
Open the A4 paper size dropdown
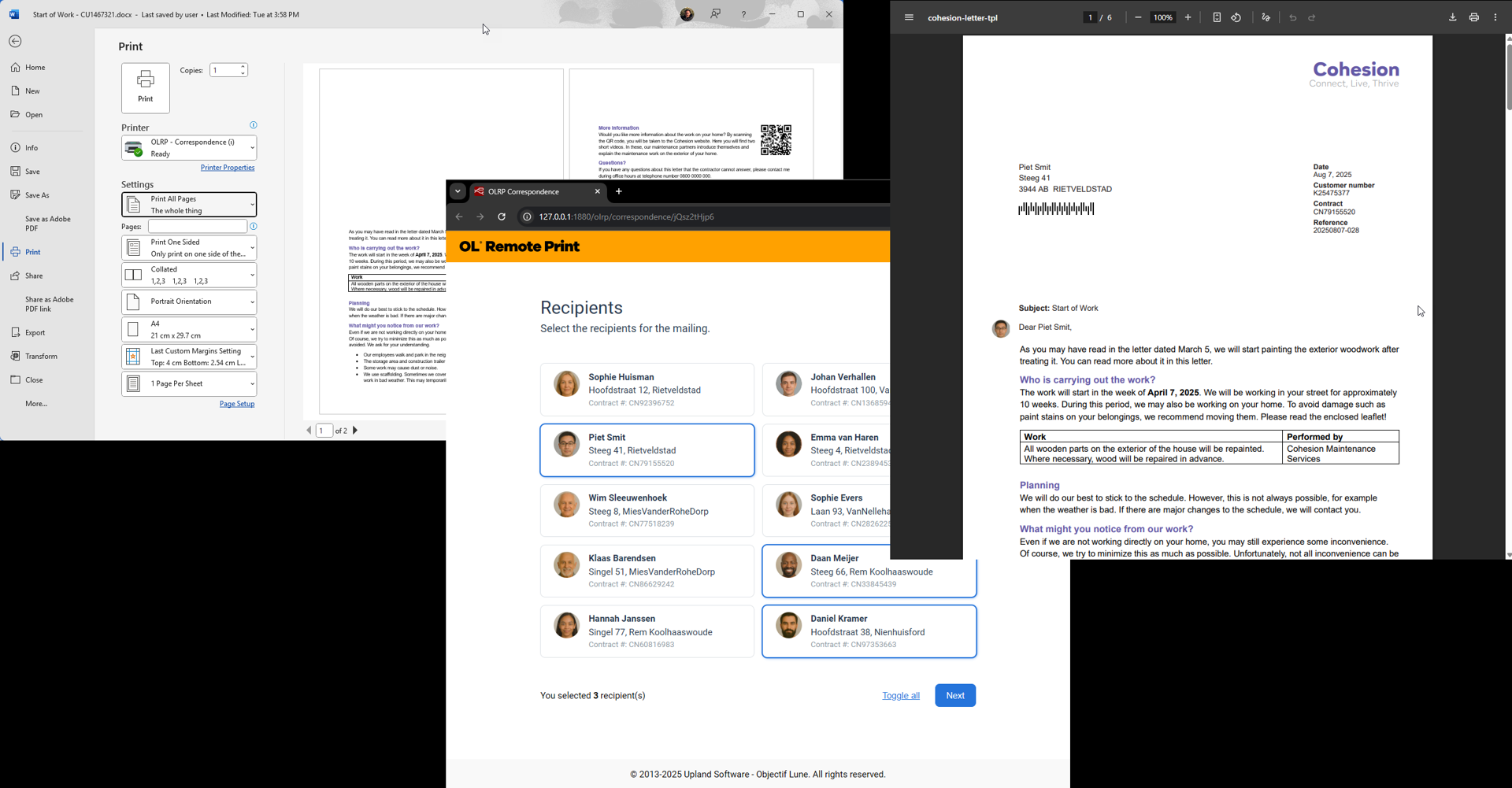189,329
